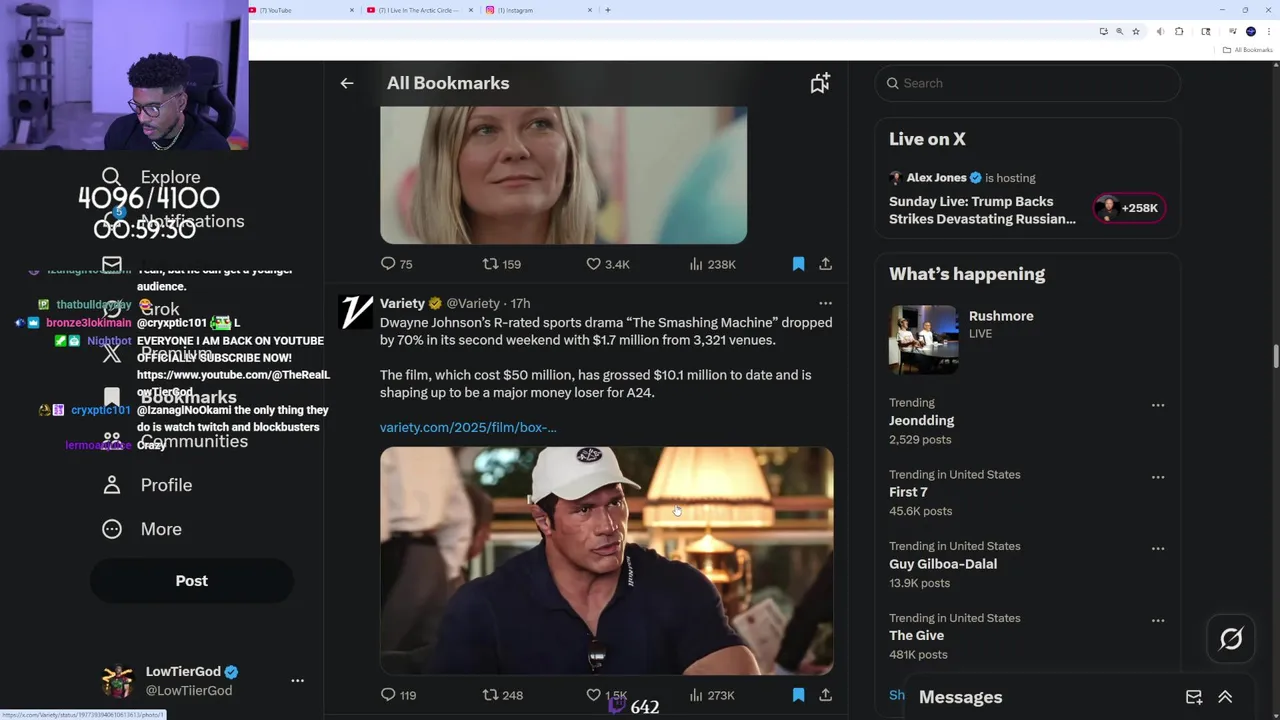Share the Variety post
This screenshot has height=720, width=1280.
coord(825,695)
